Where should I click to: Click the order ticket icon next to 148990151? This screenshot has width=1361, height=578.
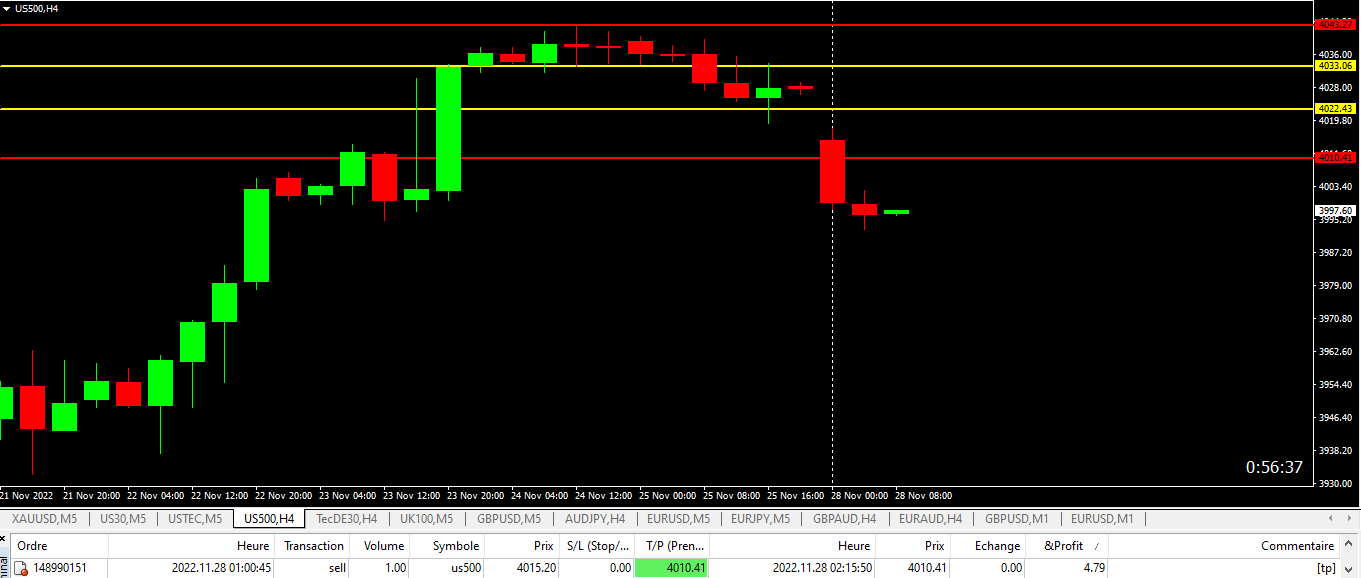(x=20, y=568)
